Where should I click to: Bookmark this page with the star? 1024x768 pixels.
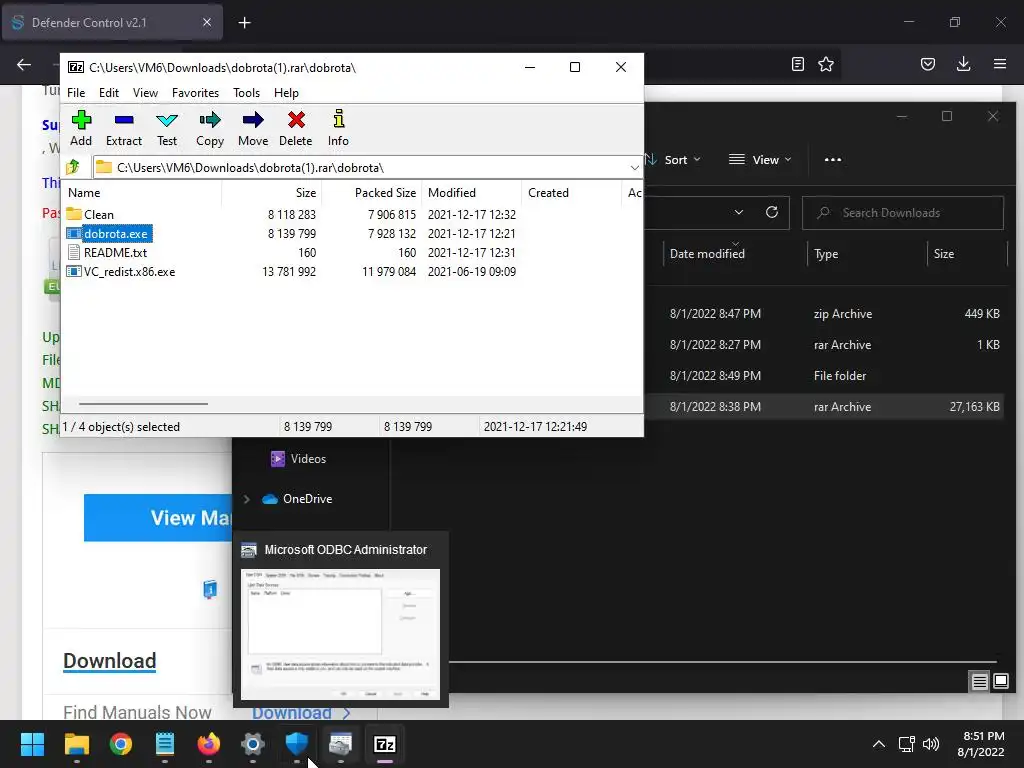click(825, 64)
